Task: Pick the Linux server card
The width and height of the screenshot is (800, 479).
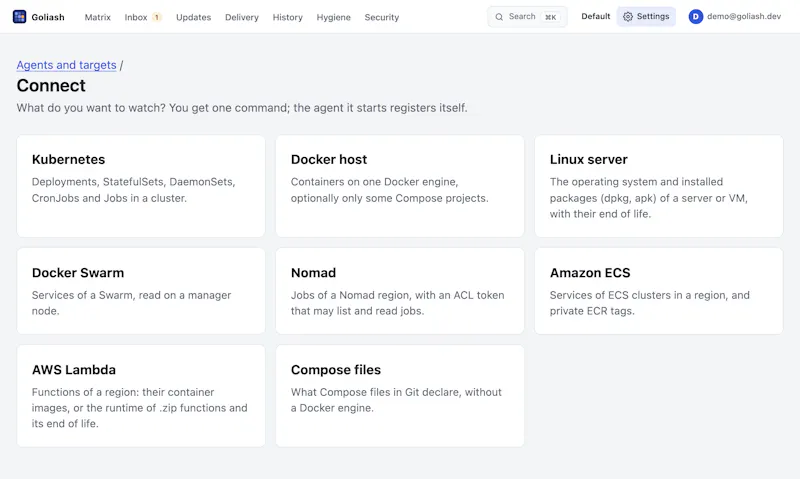Action: 659,186
